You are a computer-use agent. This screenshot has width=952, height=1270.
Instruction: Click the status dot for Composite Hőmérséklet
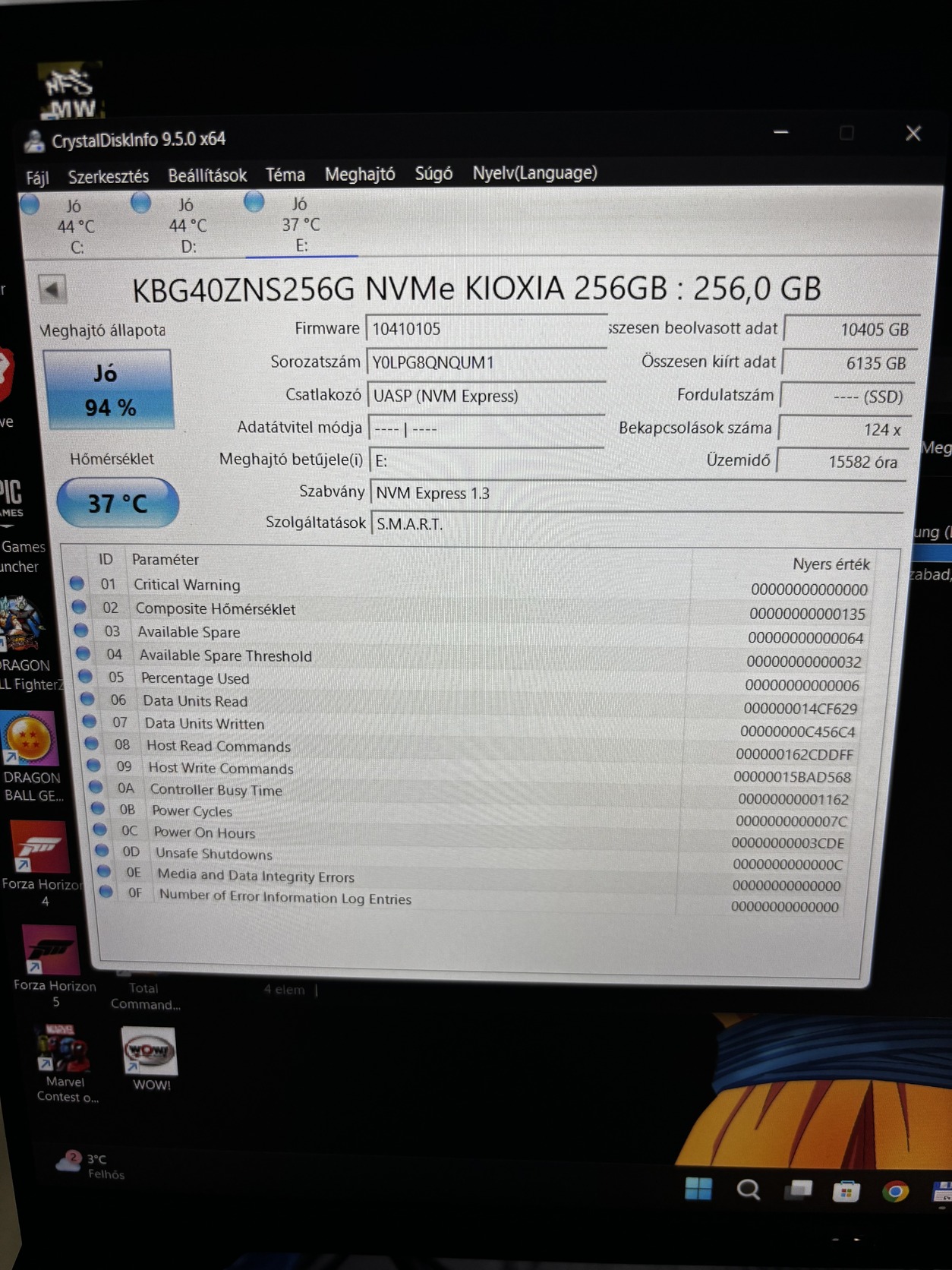pos(79,607)
